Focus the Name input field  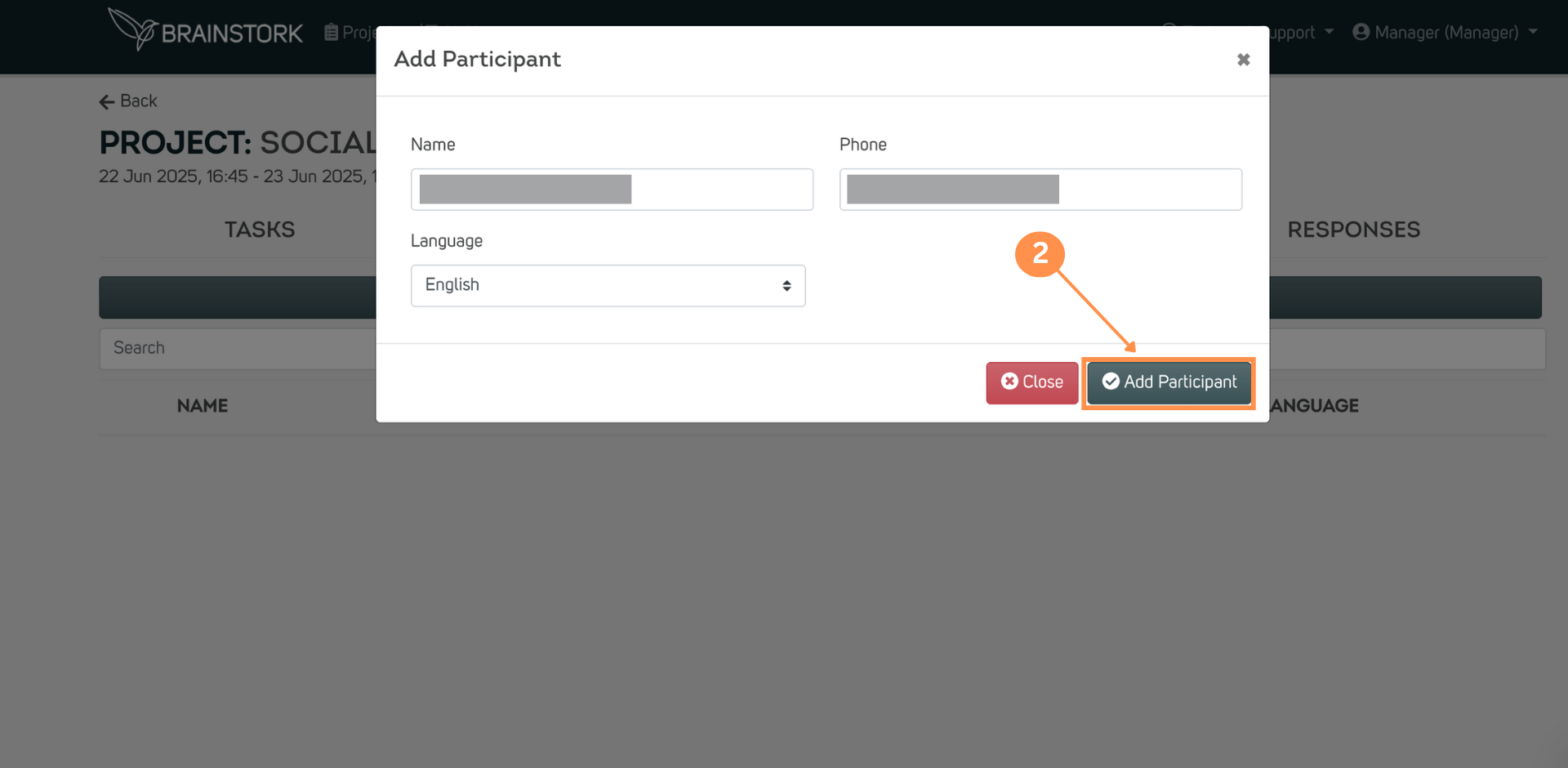point(612,190)
